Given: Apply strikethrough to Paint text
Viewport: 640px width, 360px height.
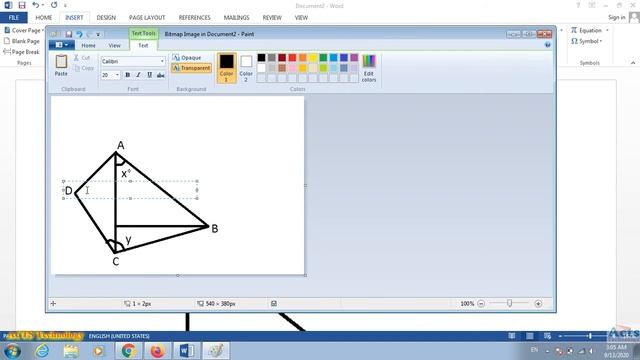Looking at the screenshot, I should point(160,75).
